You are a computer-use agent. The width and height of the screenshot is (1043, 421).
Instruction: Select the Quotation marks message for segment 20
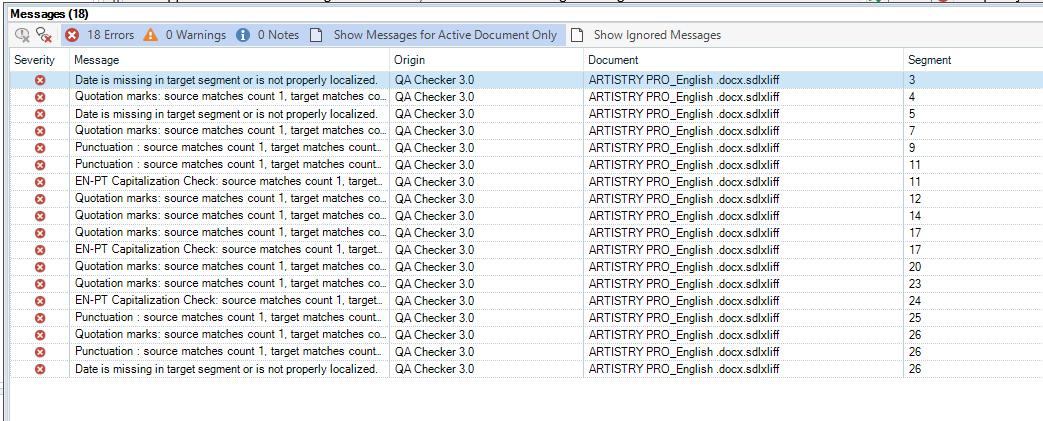tap(230, 266)
